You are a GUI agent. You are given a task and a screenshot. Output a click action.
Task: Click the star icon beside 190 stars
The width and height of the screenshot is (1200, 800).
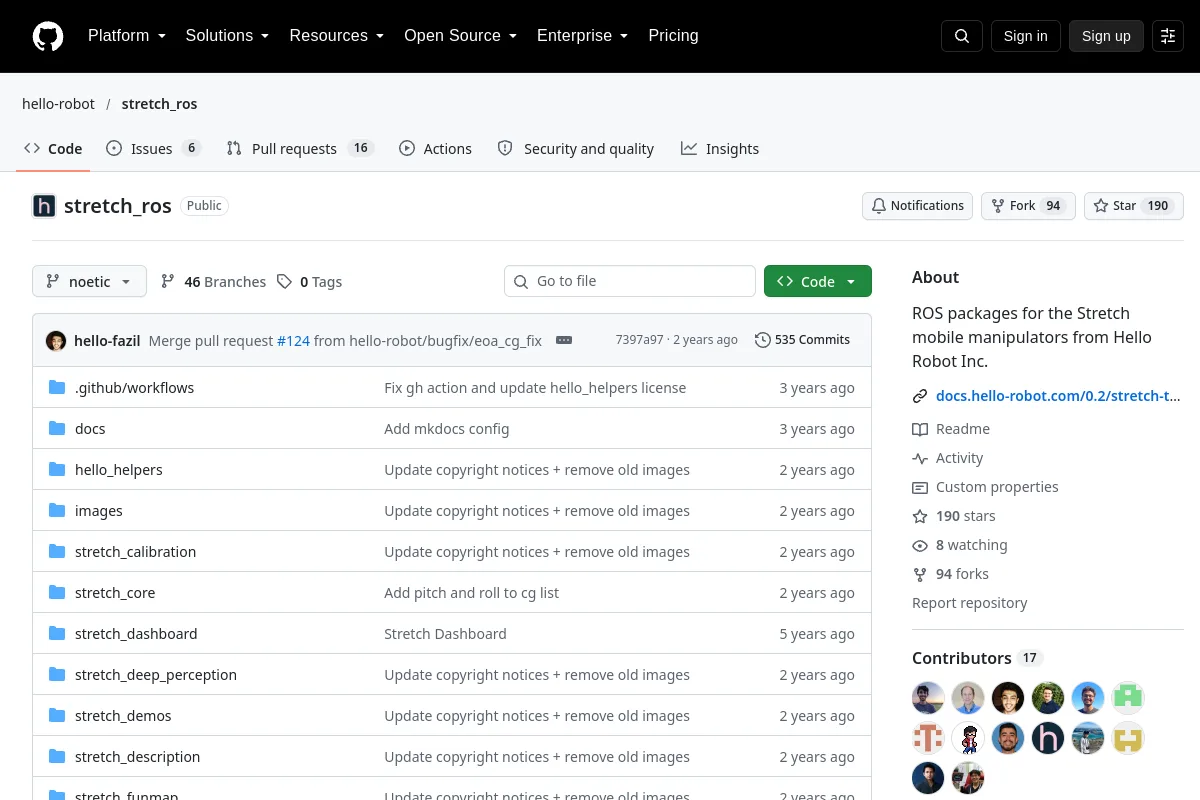[920, 516]
